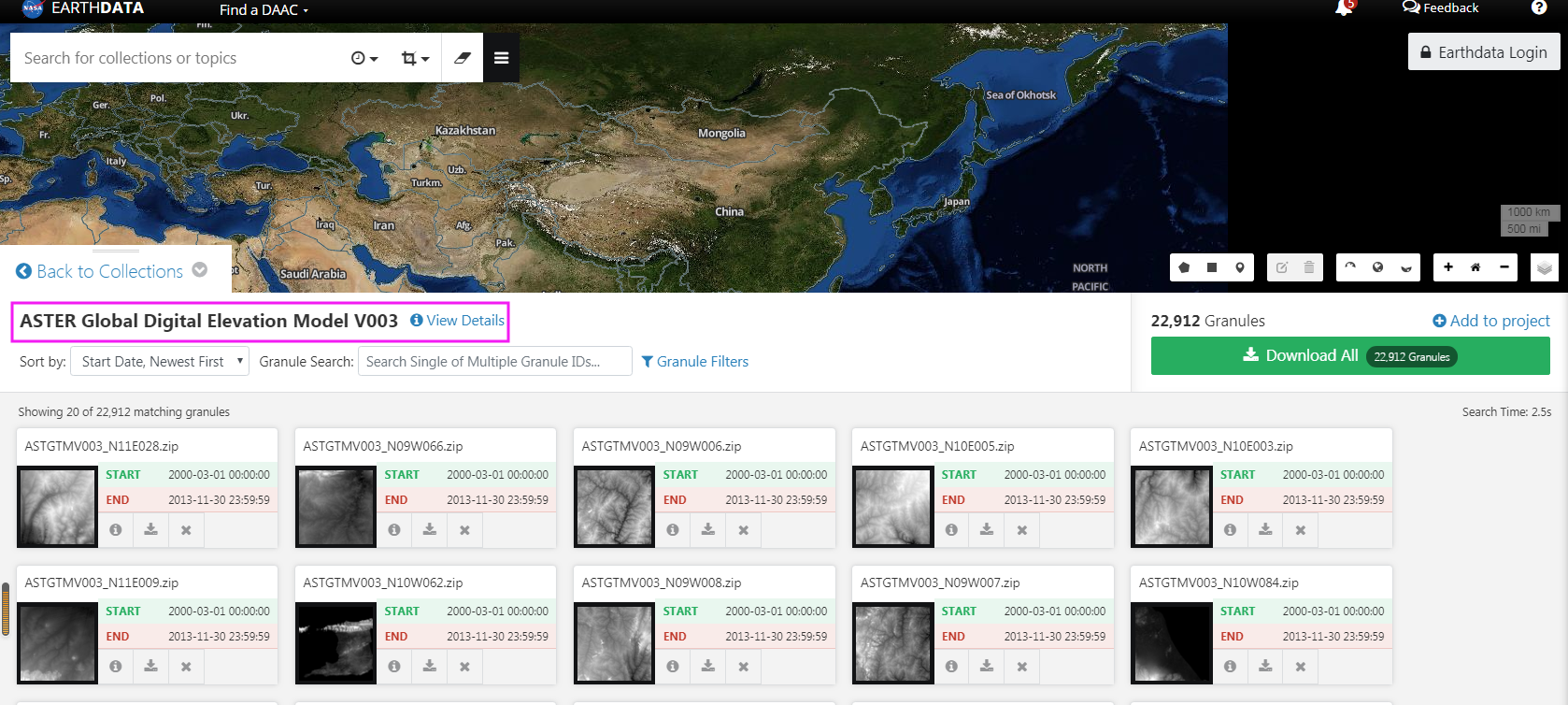The width and height of the screenshot is (1568, 705).
Task: Open View Details for ASTER collection
Action: [458, 321]
